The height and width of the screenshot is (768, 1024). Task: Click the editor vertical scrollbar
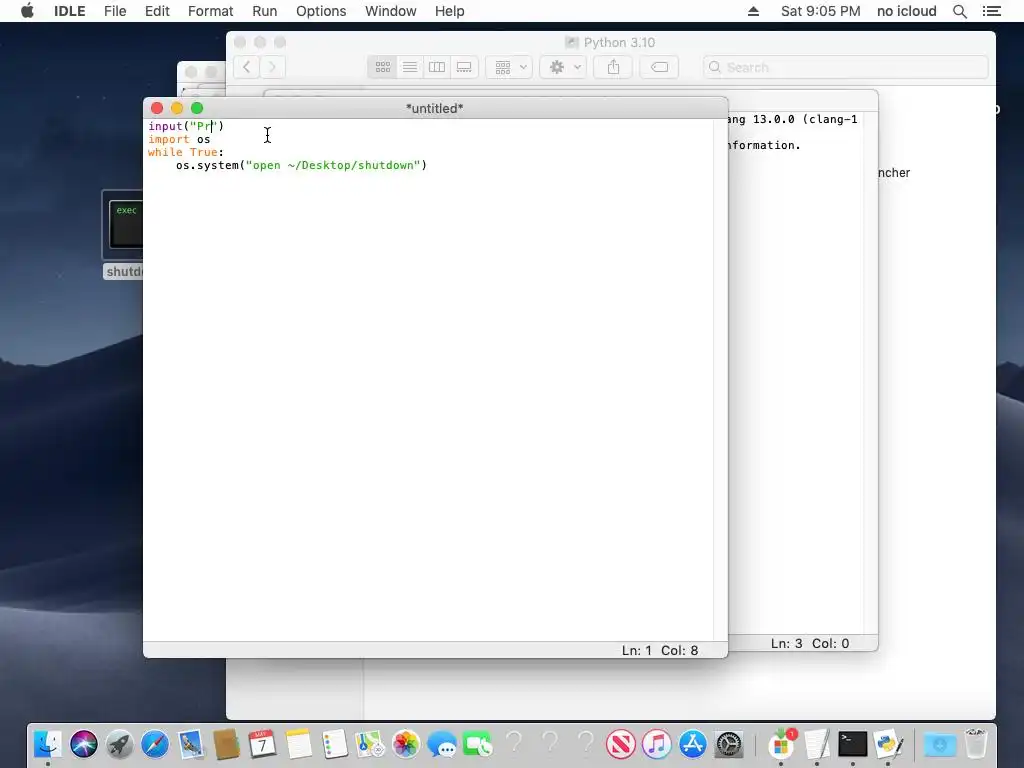720,379
